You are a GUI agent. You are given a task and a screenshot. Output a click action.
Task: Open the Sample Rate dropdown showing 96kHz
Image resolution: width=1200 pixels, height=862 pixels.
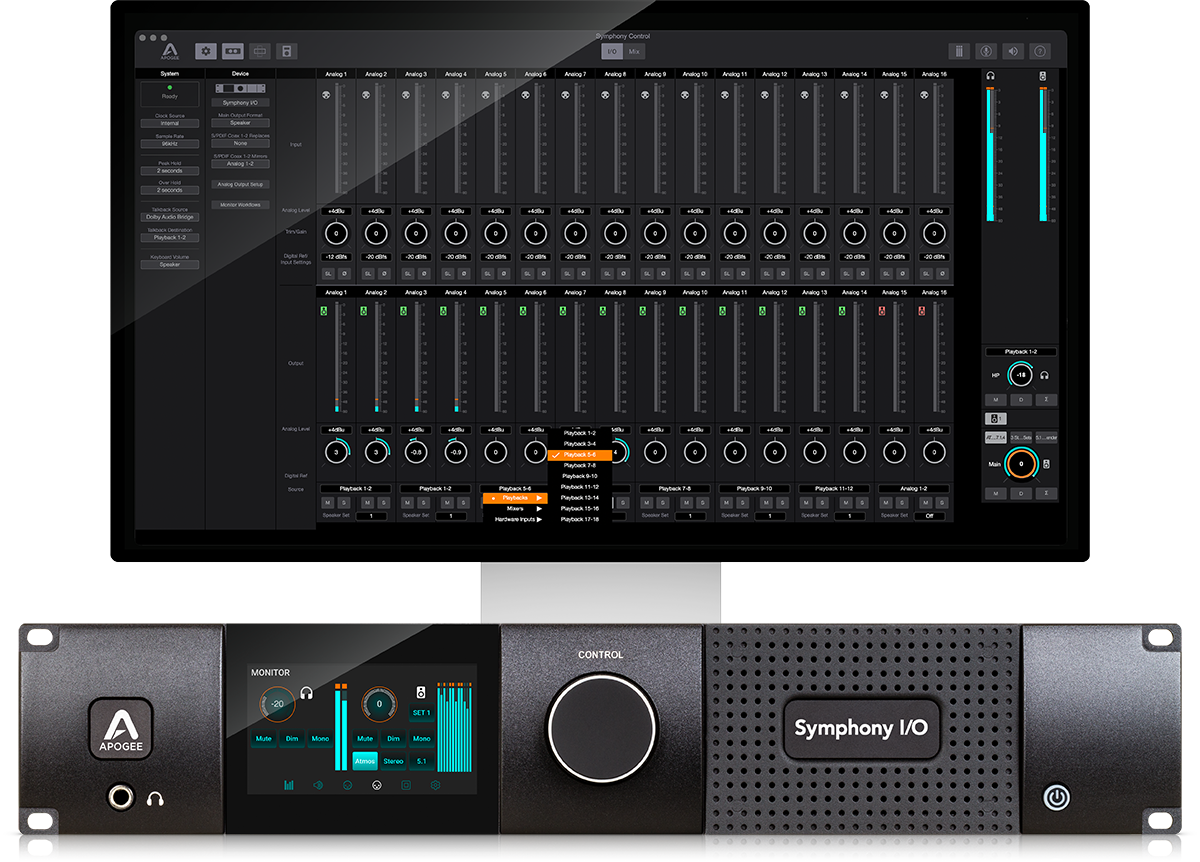pyautogui.click(x=170, y=144)
